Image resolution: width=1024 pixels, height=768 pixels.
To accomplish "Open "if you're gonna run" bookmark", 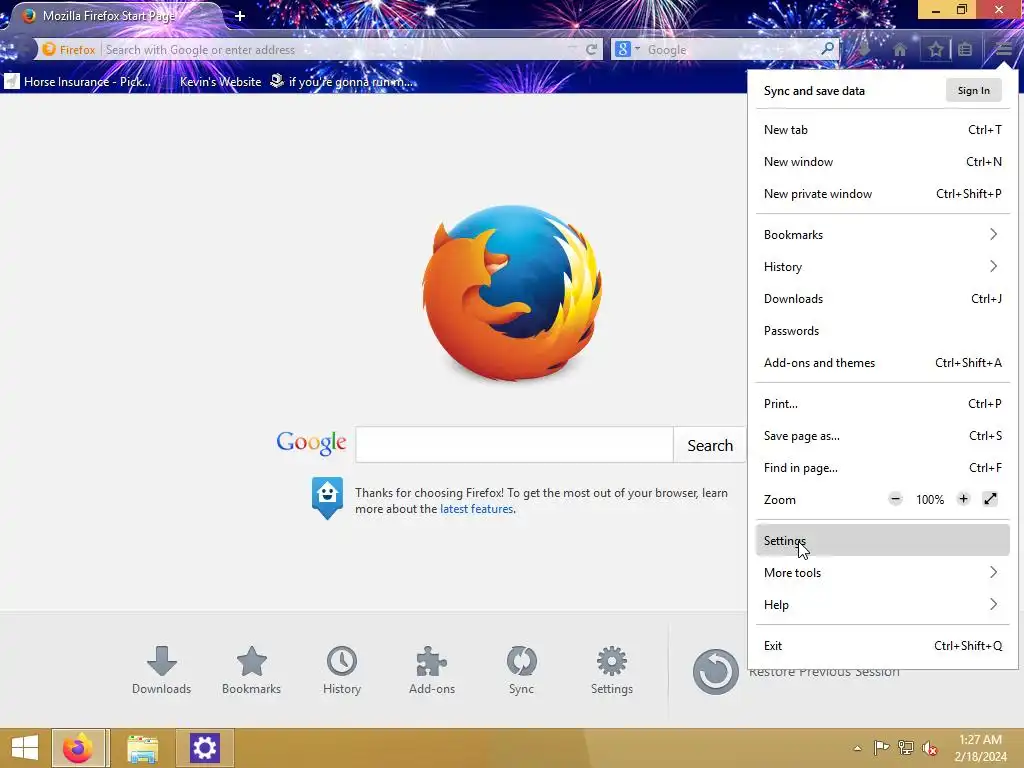I will (342, 82).
